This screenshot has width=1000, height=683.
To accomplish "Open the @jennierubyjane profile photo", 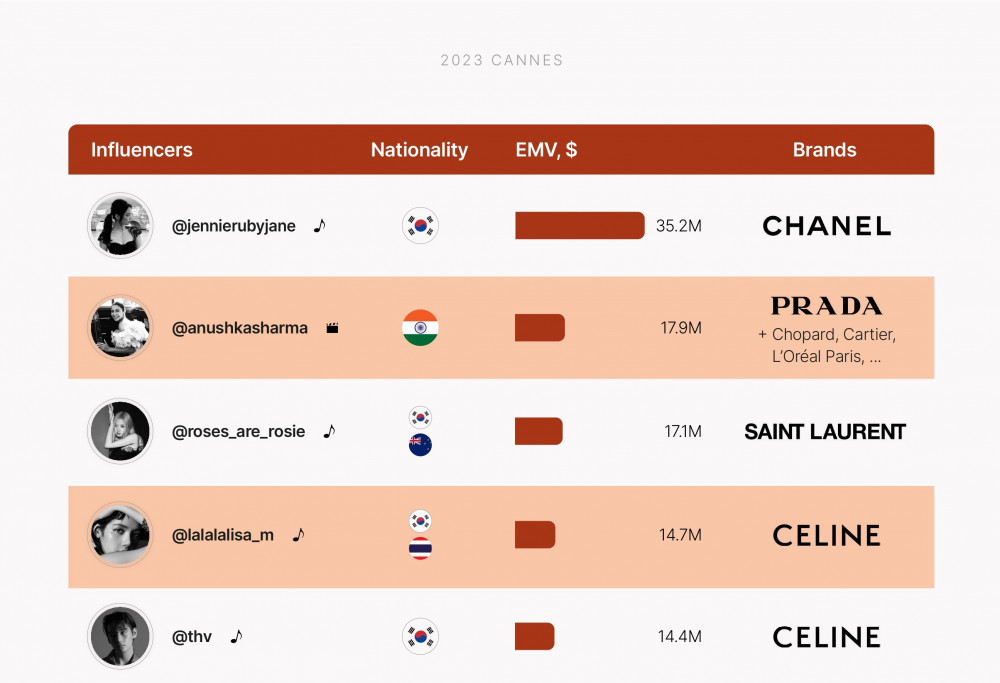I will (120, 225).
